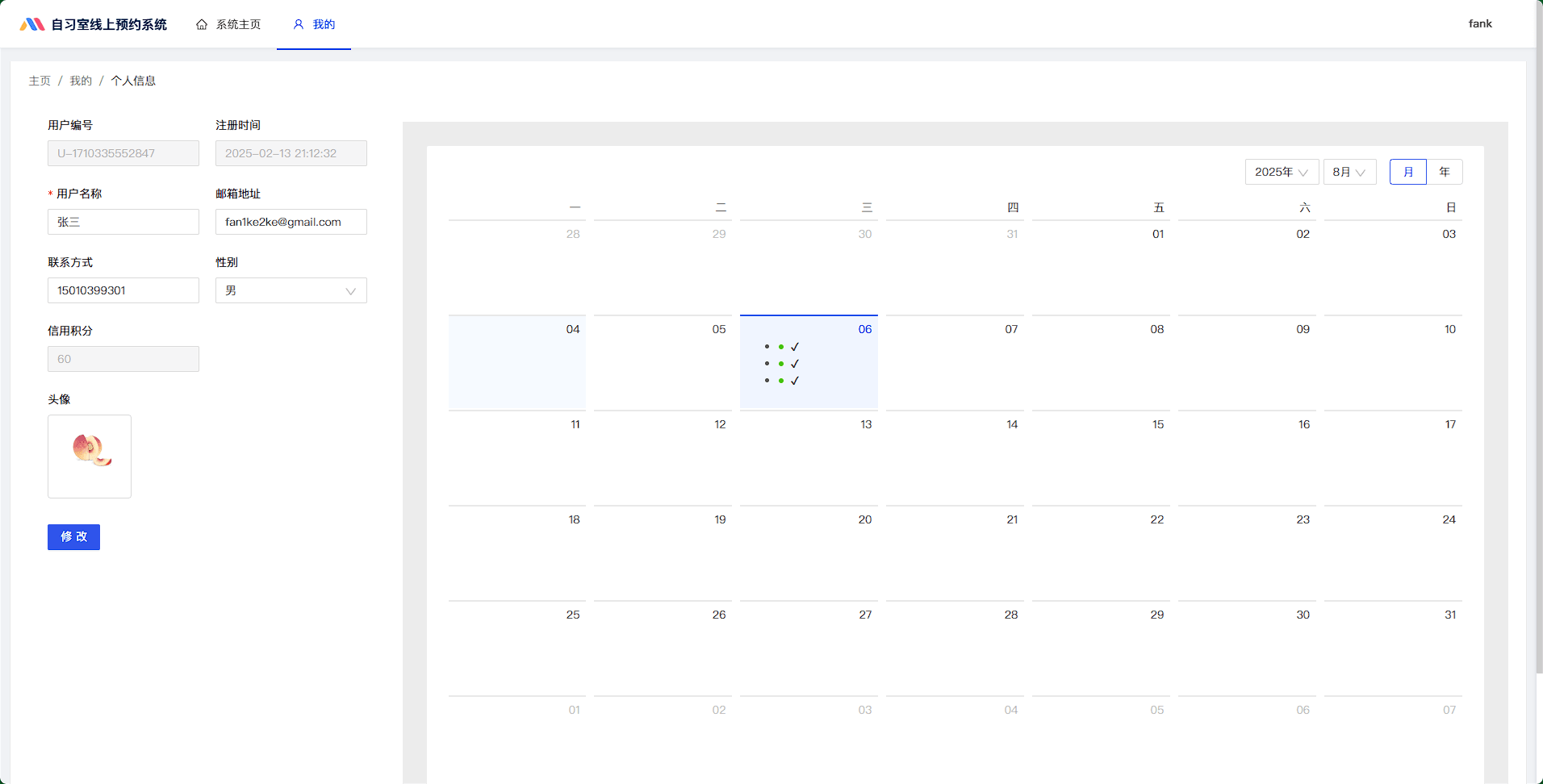Click the user icon beside 我的
The width and height of the screenshot is (1543, 784).
[299, 24]
